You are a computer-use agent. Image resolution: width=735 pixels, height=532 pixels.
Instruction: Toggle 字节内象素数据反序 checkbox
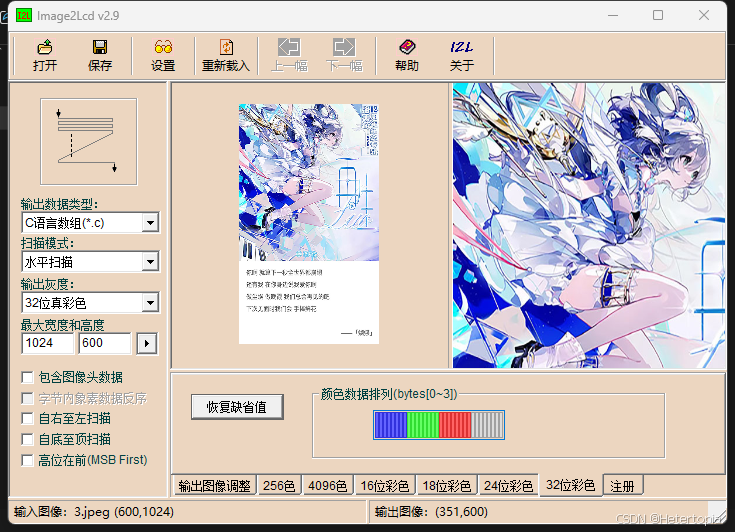(28, 398)
